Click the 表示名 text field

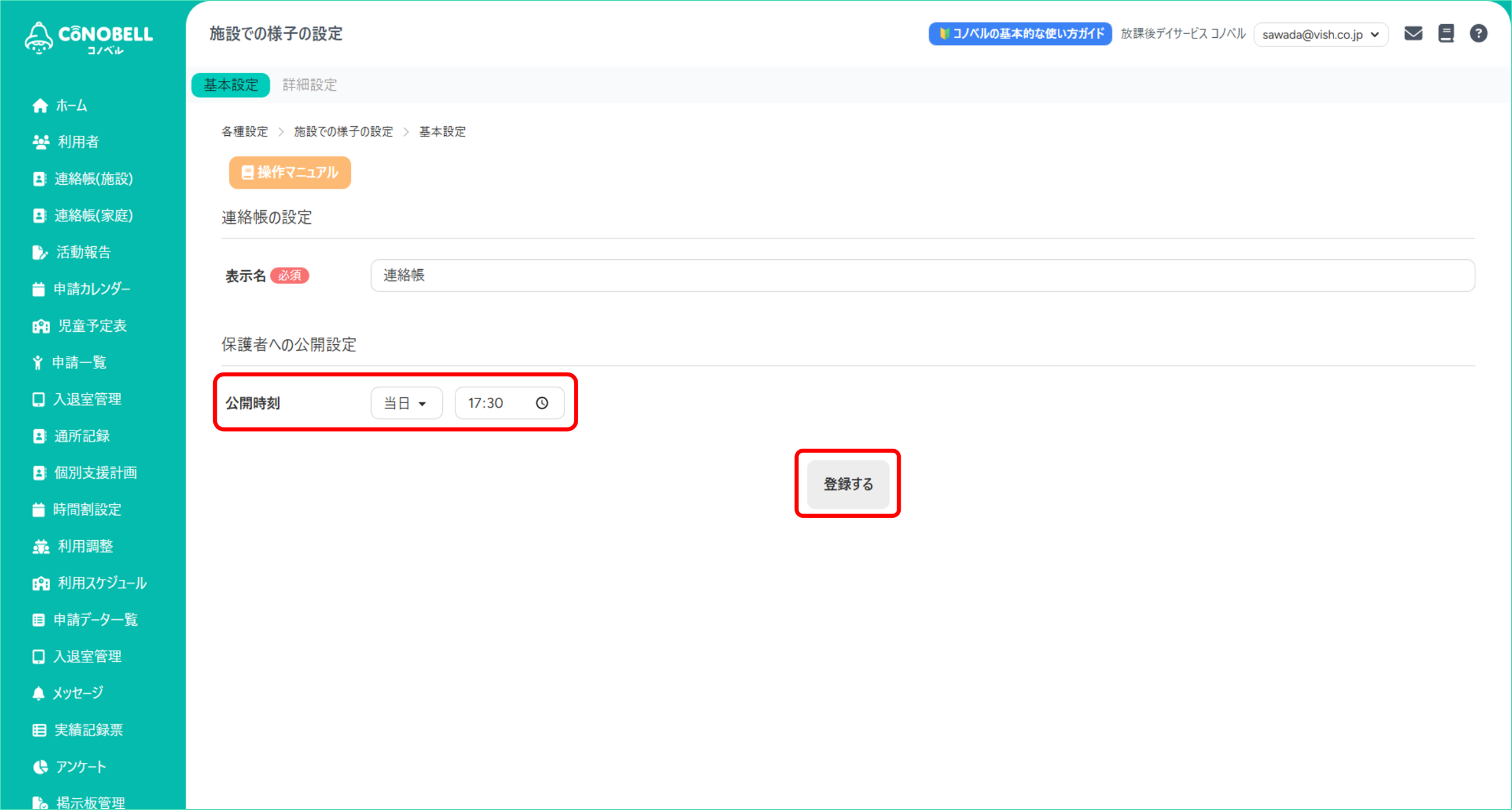click(921, 275)
